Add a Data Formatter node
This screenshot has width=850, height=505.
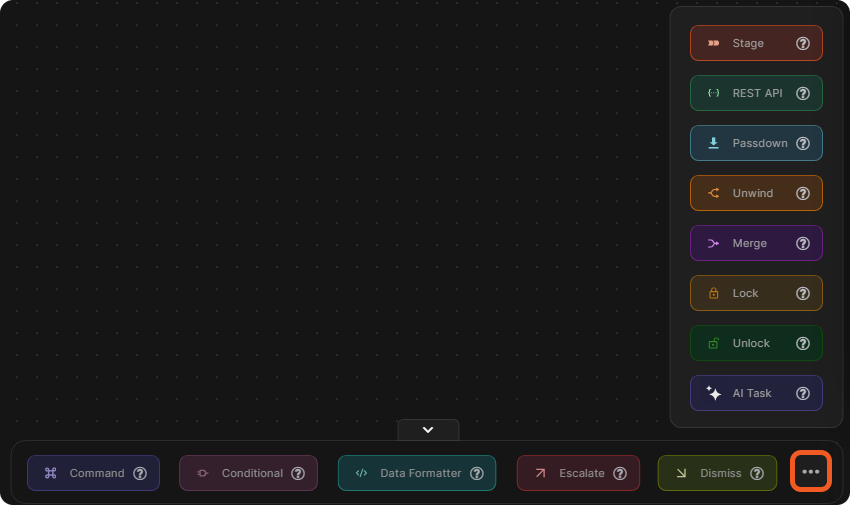click(417, 473)
